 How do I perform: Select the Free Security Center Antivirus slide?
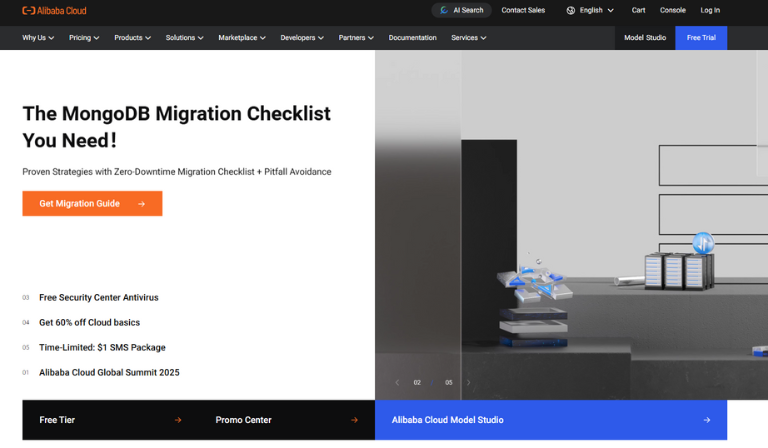[x=99, y=298]
